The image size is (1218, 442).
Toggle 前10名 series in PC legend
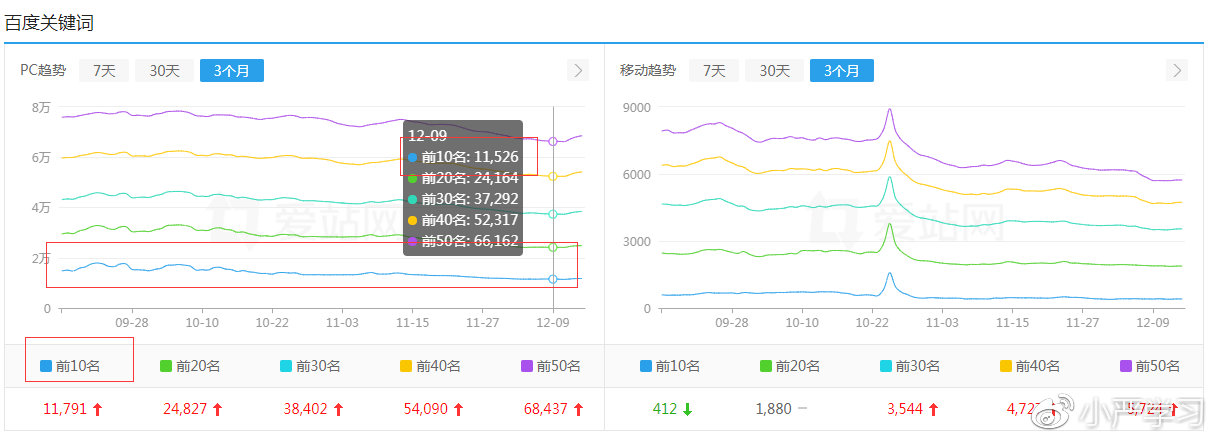70,366
